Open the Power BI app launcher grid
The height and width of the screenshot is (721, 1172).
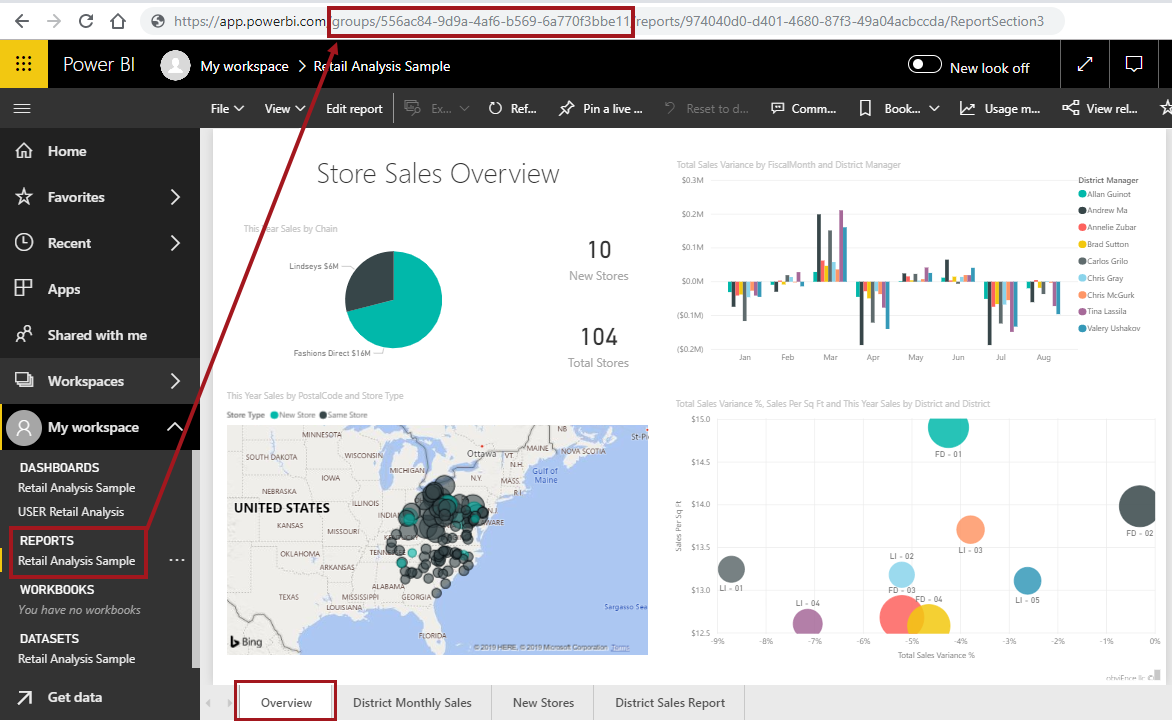pos(24,65)
